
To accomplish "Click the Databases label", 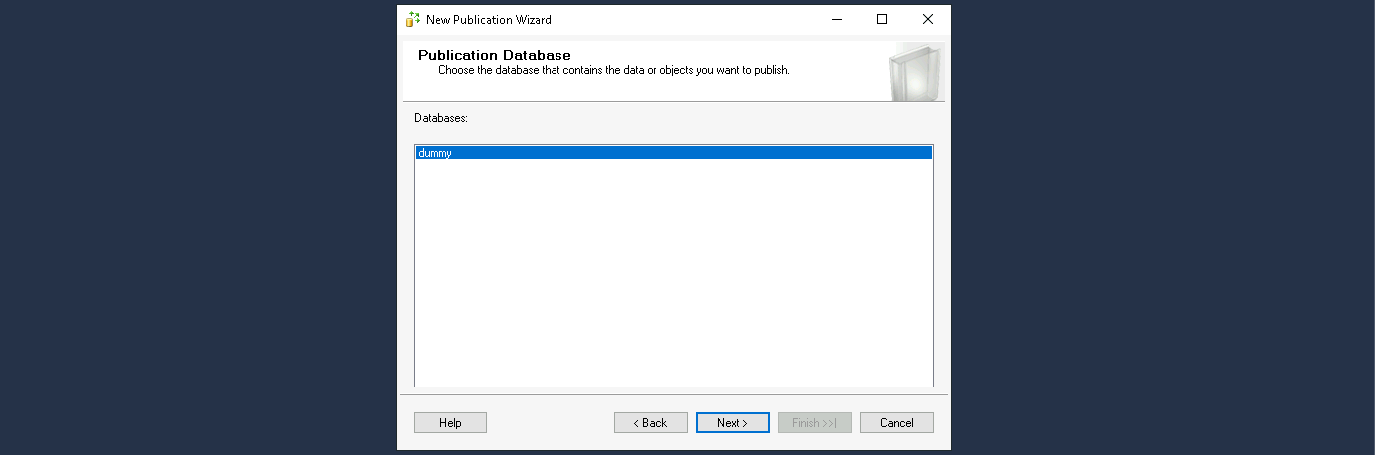I will (x=441, y=118).
